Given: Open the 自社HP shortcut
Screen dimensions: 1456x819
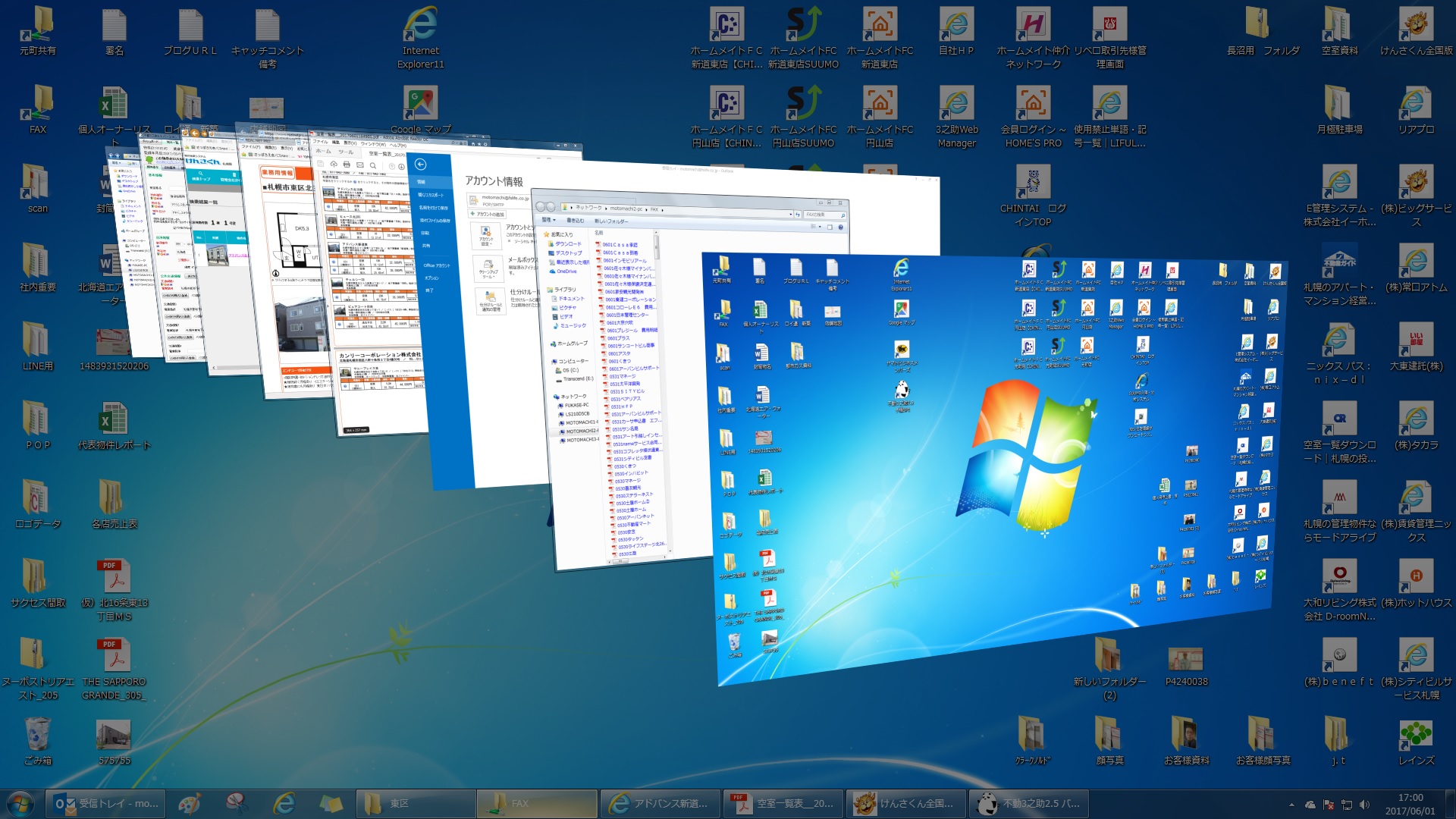Looking at the screenshot, I should (x=956, y=32).
